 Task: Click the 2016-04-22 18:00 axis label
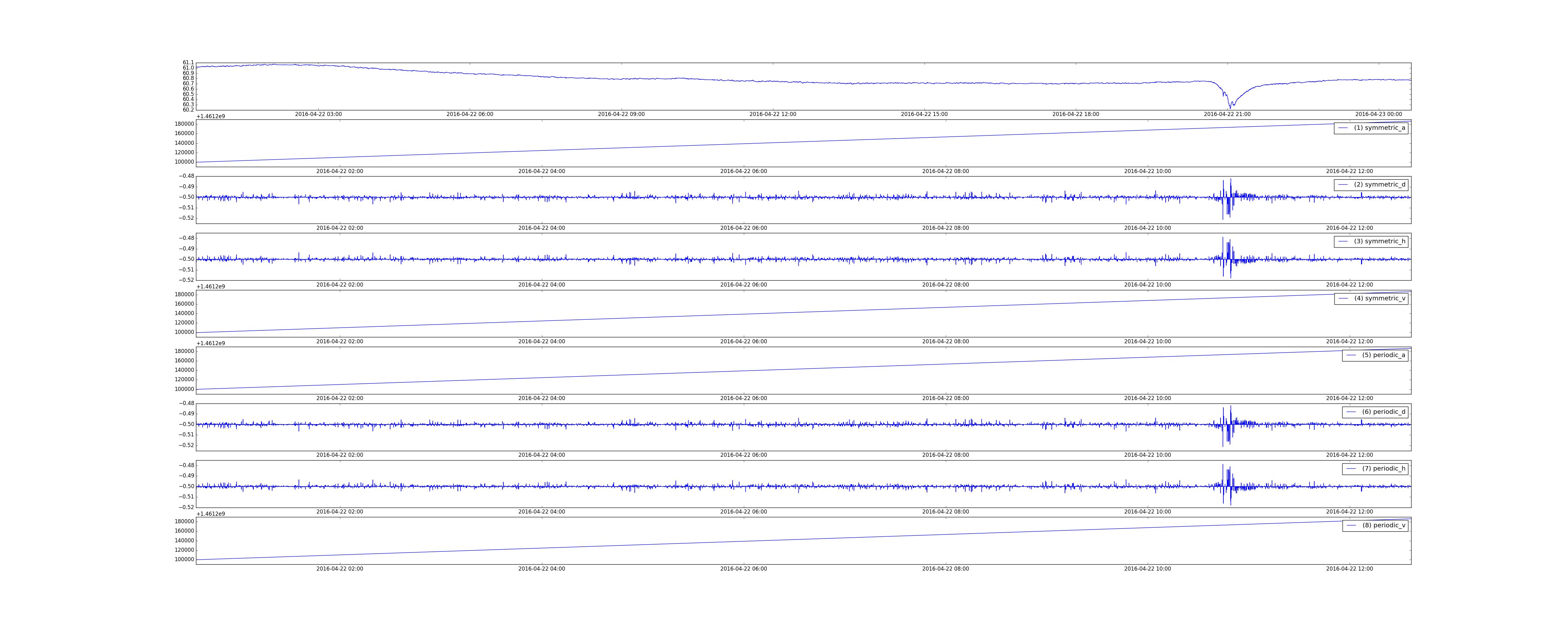point(1076,114)
